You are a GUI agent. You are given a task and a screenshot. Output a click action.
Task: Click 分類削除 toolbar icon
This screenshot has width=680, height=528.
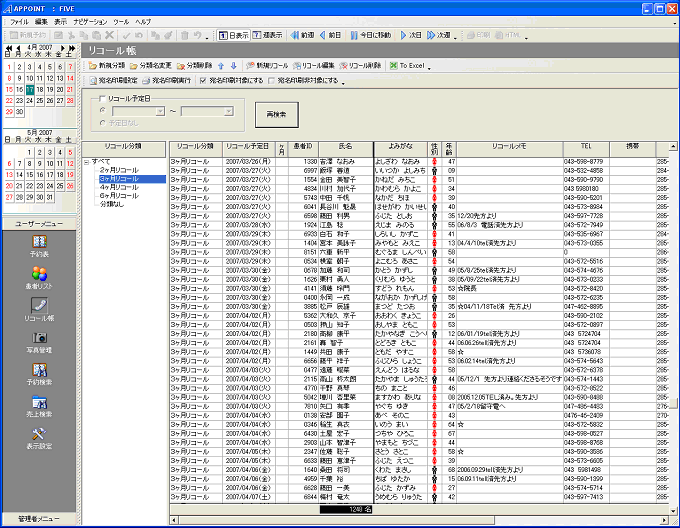[x=194, y=65]
